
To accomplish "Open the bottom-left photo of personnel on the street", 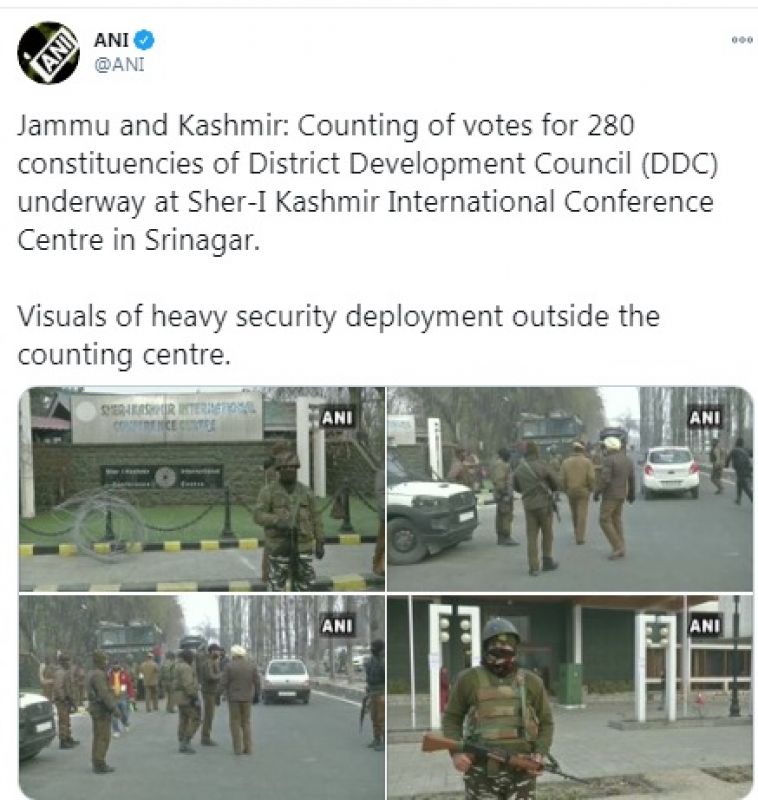I will [x=202, y=697].
